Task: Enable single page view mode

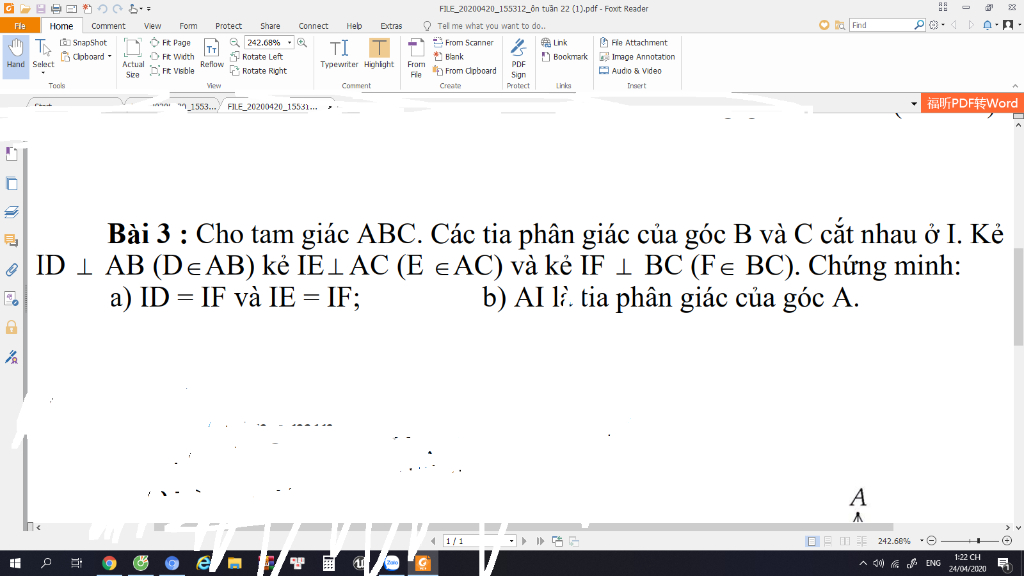Action: [812, 541]
